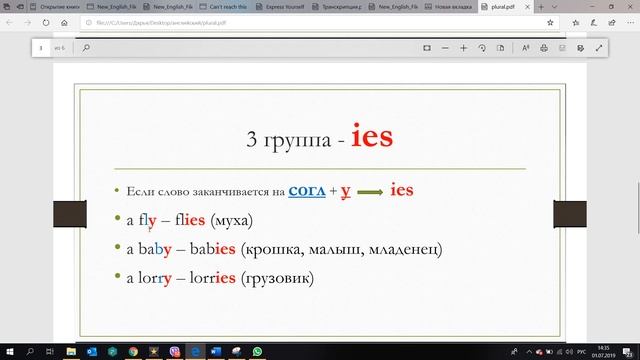The height and width of the screenshot is (360, 640).
Task: Go back to the previous page
Action: click(9, 23)
